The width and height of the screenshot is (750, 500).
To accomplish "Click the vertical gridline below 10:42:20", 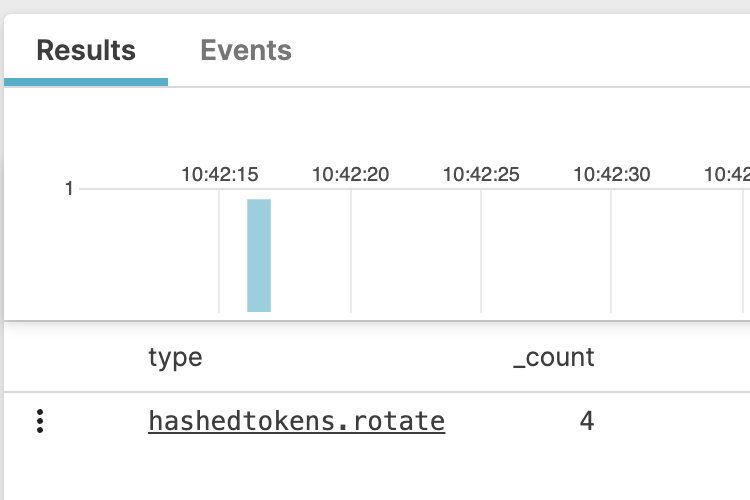I will coord(351,256).
